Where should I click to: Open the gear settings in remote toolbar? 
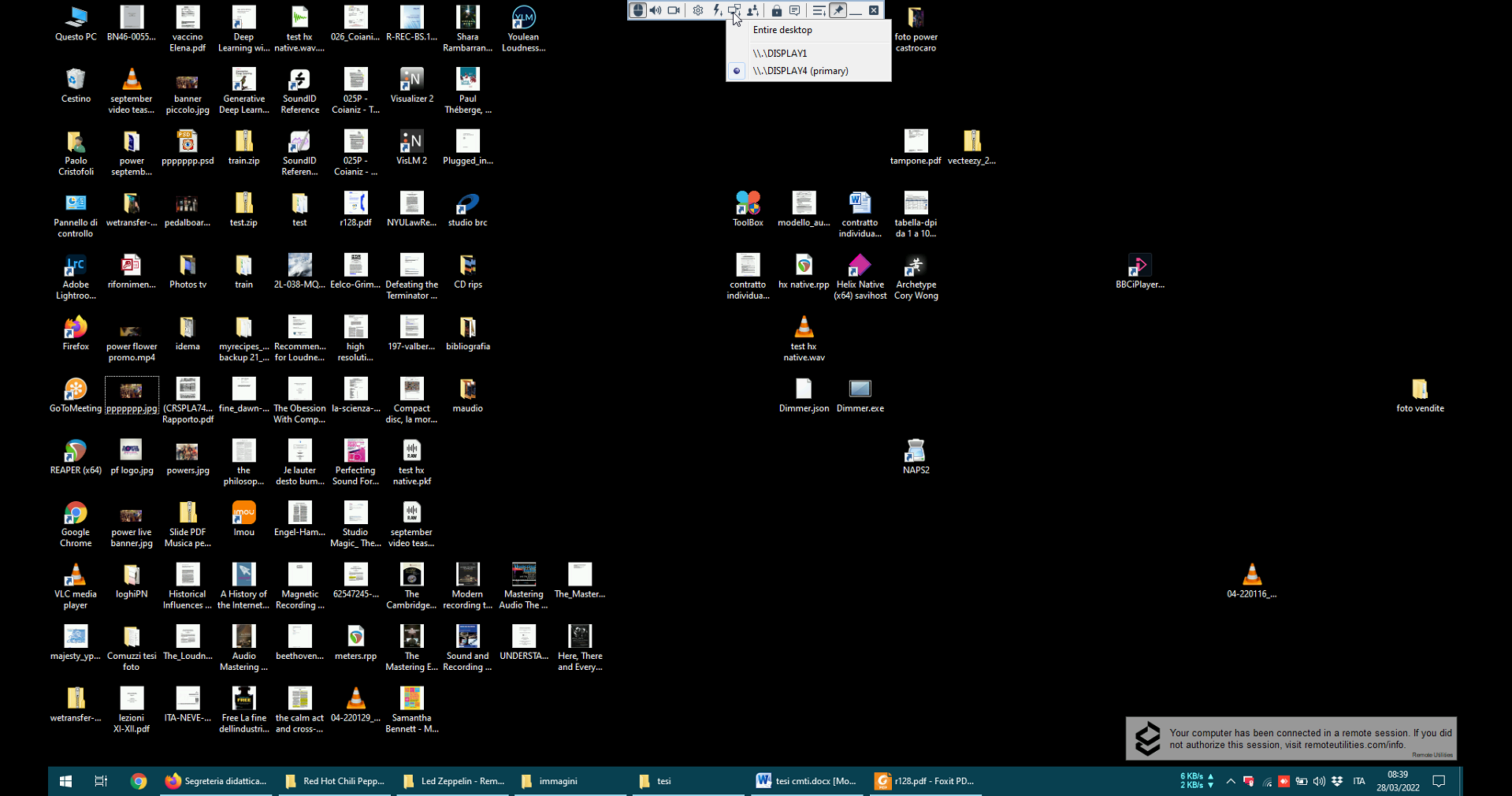coord(698,10)
